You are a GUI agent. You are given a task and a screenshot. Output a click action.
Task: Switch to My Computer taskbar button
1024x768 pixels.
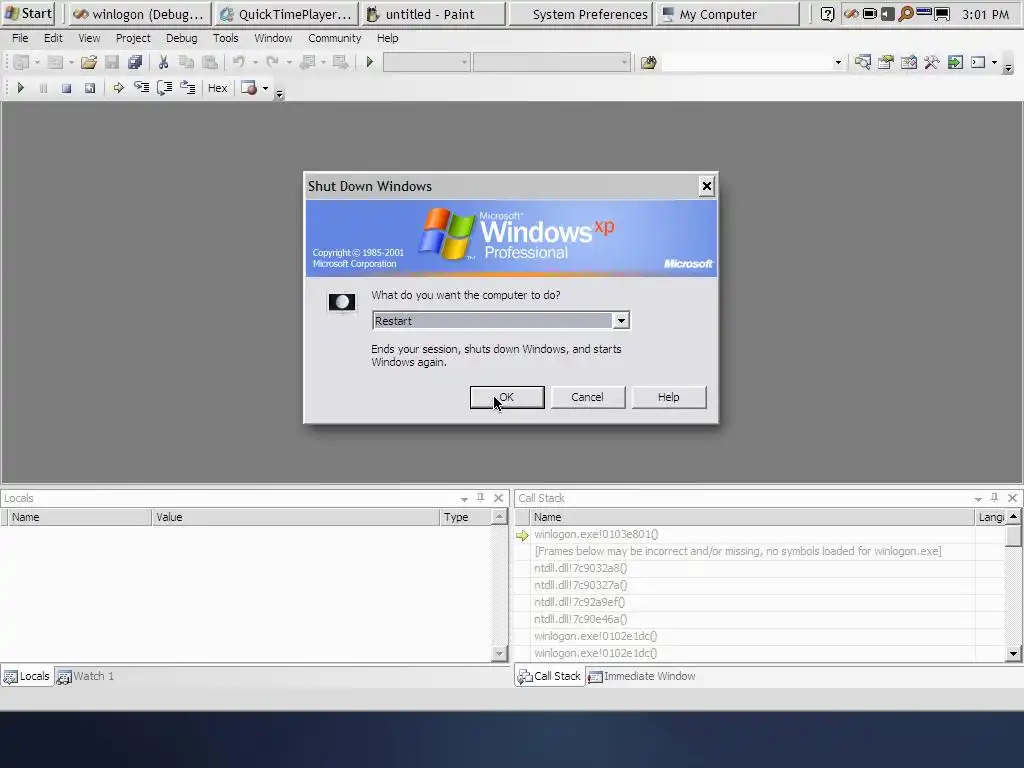(x=728, y=14)
